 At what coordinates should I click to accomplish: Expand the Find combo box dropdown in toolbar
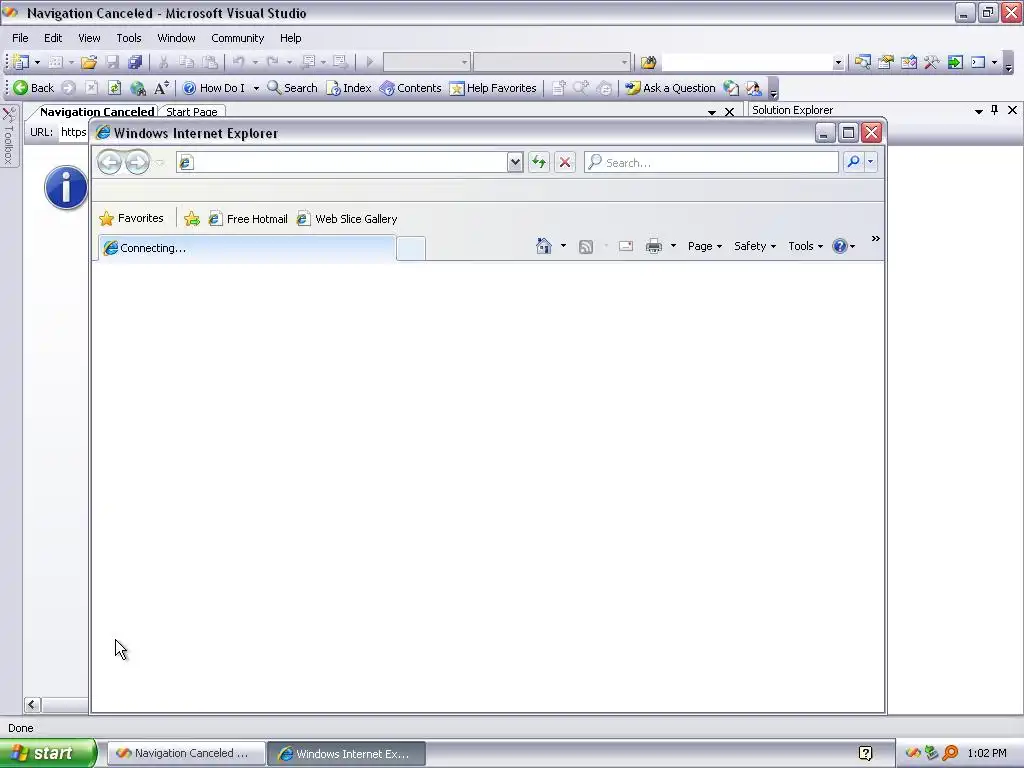pos(838,63)
